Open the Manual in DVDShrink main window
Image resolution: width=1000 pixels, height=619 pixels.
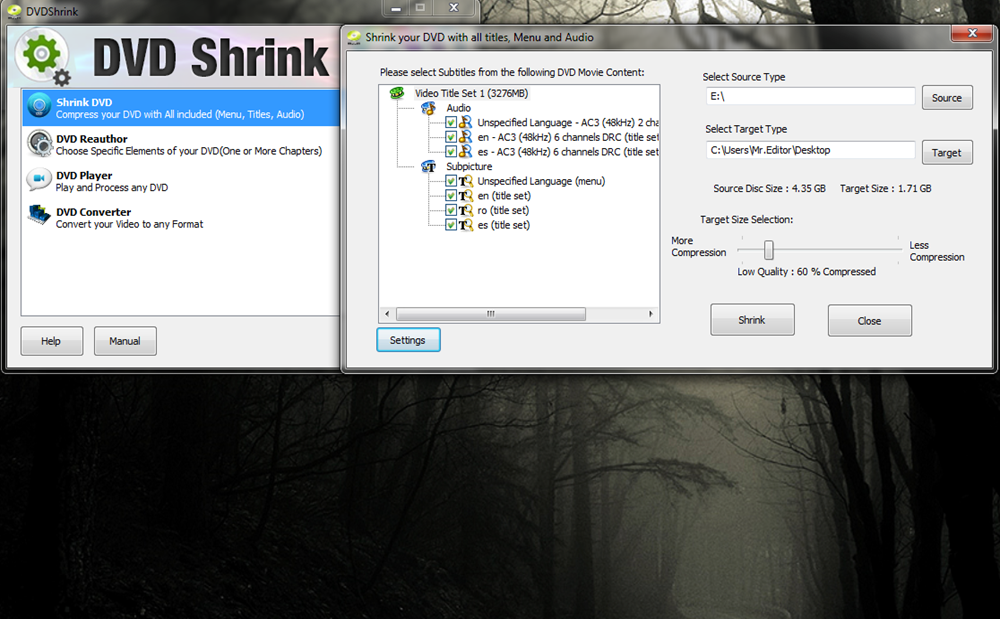(125, 341)
